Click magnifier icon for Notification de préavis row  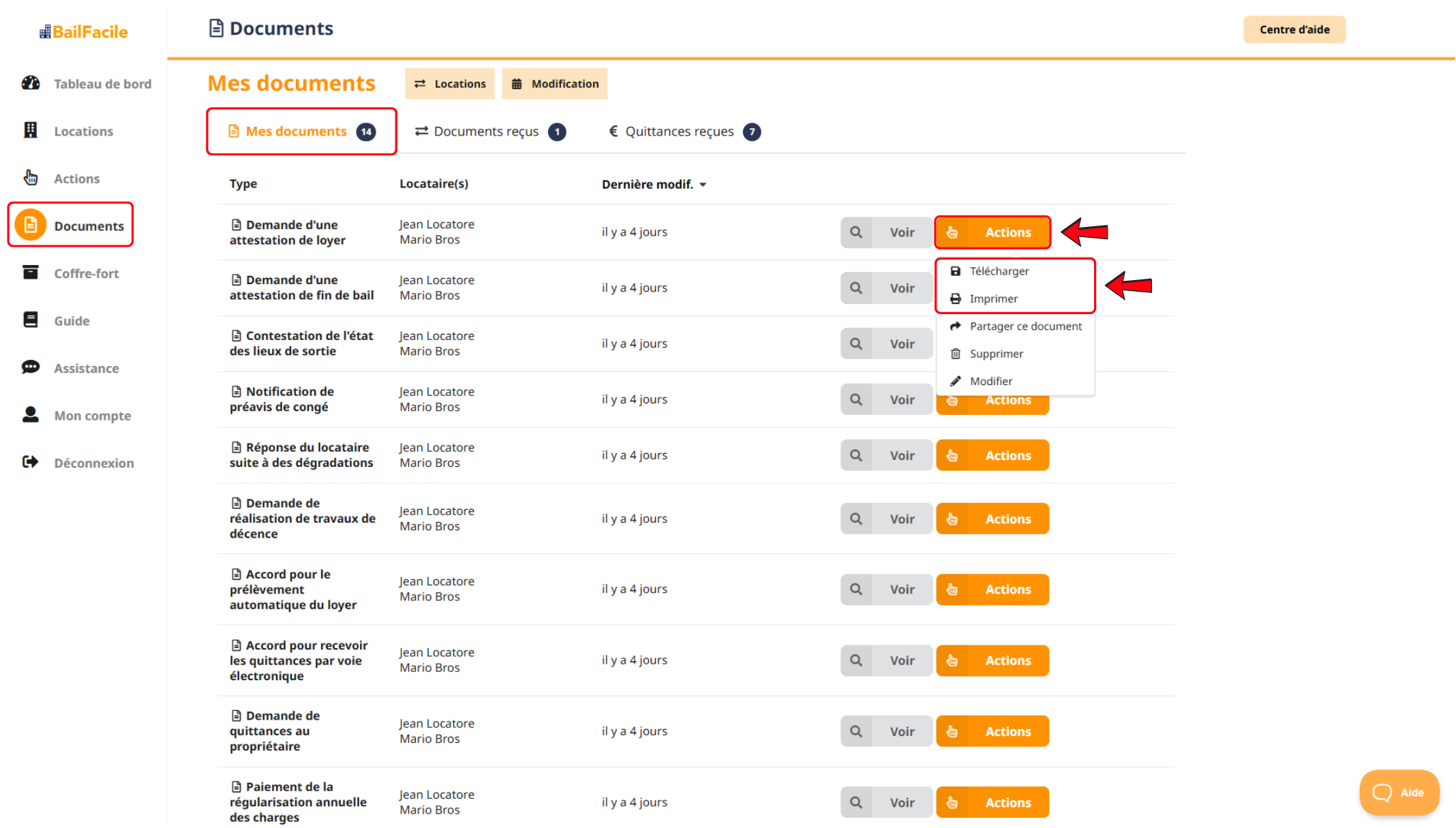[x=856, y=399]
